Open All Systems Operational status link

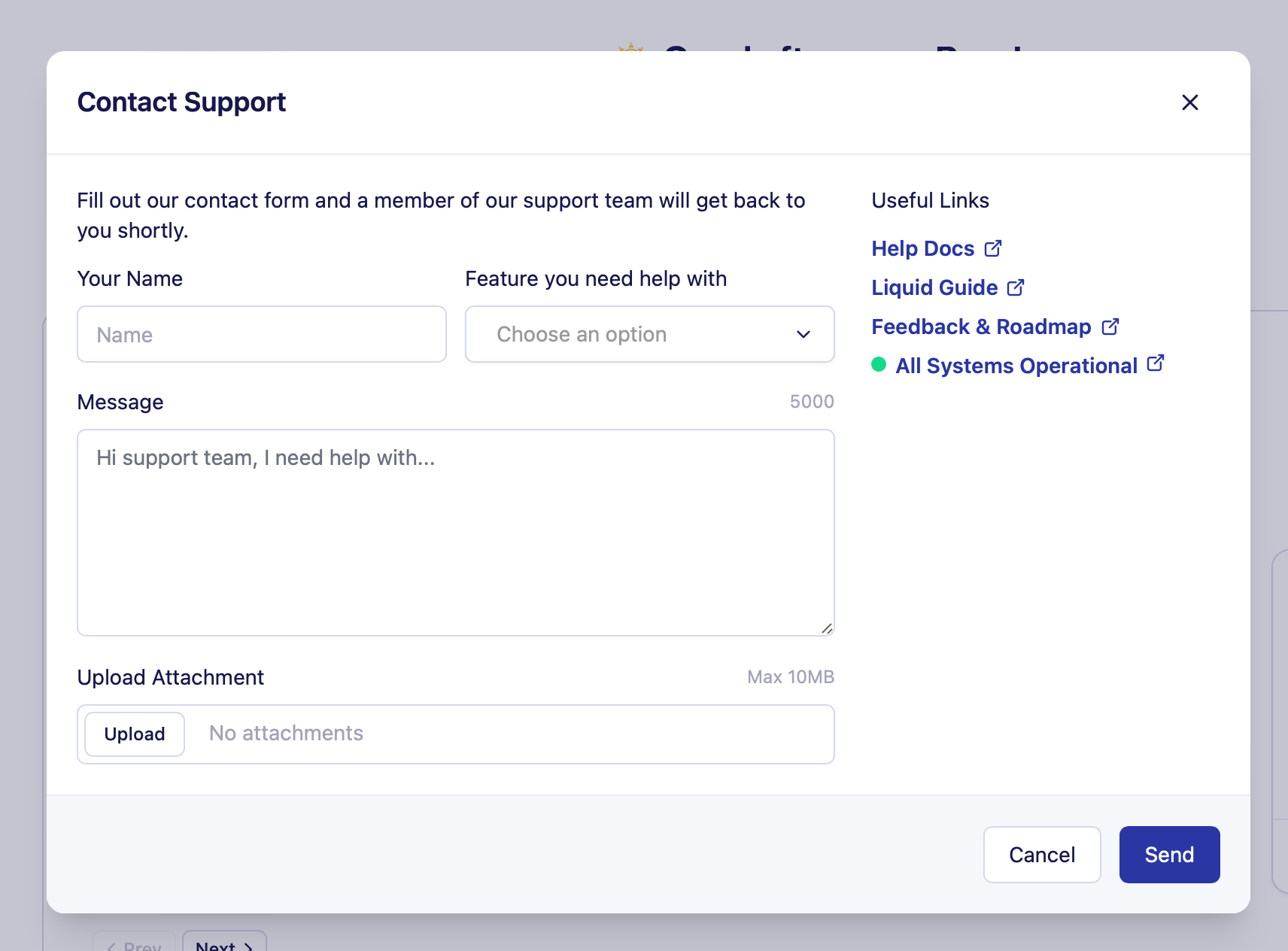(1016, 366)
